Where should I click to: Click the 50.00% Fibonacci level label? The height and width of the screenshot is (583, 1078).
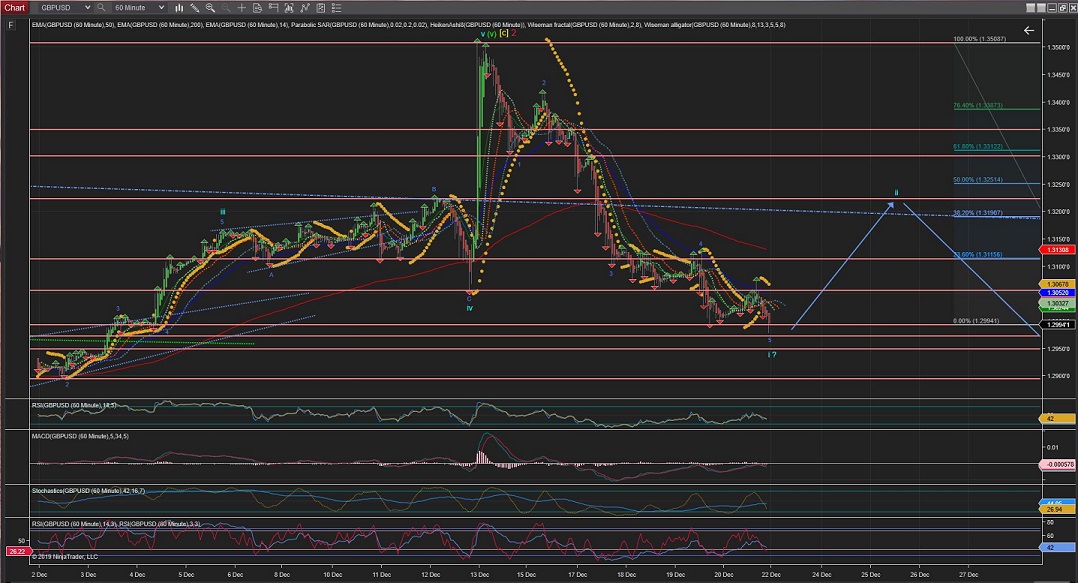pyautogui.click(x=978, y=180)
